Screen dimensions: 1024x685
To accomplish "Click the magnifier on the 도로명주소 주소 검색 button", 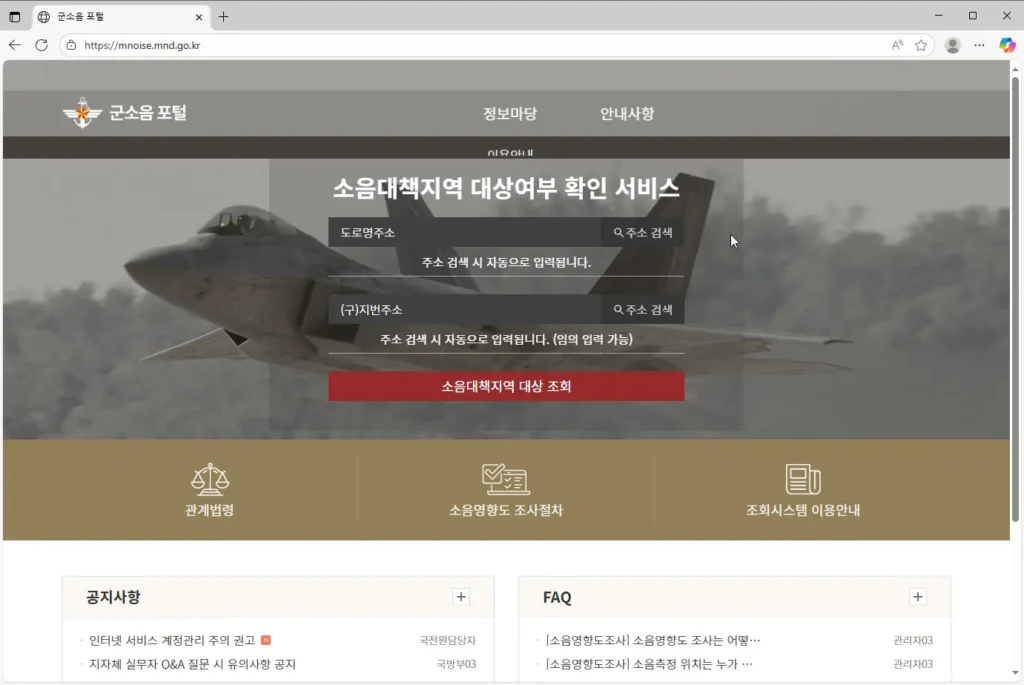I will [621, 232].
